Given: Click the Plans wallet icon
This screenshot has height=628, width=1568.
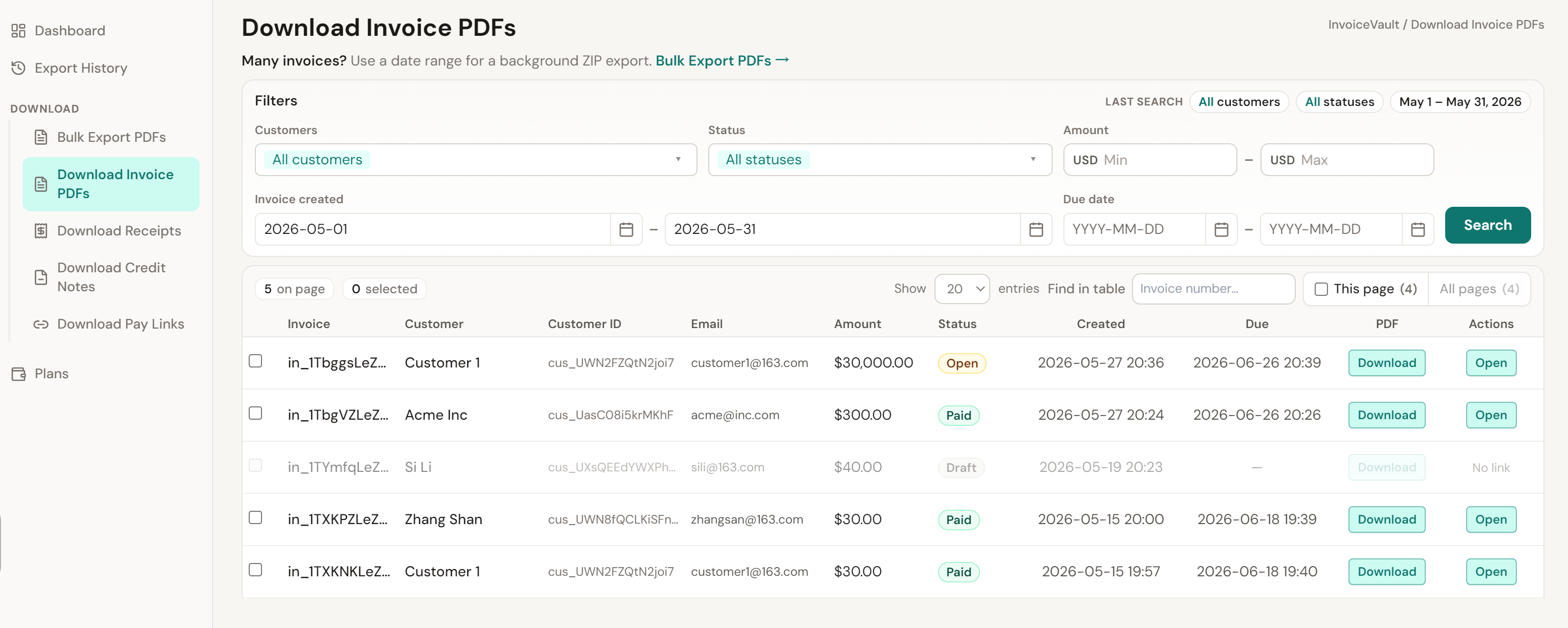Looking at the screenshot, I should tap(18, 373).
